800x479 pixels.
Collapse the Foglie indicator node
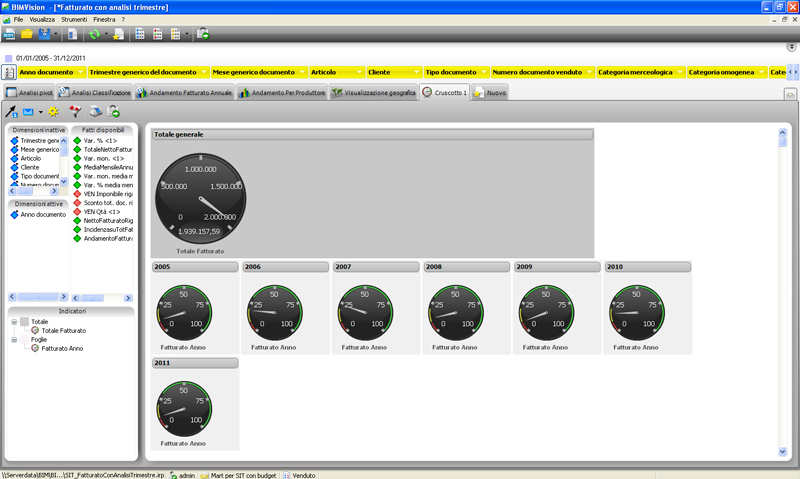point(14,340)
